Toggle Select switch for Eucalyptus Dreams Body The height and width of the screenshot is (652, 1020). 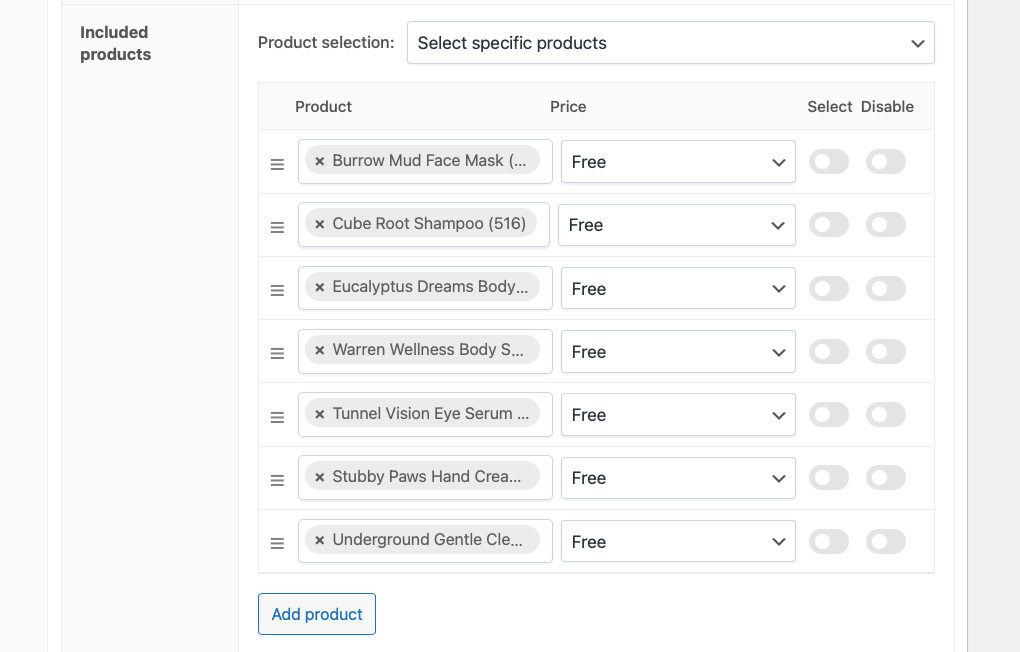pyautogui.click(x=829, y=288)
